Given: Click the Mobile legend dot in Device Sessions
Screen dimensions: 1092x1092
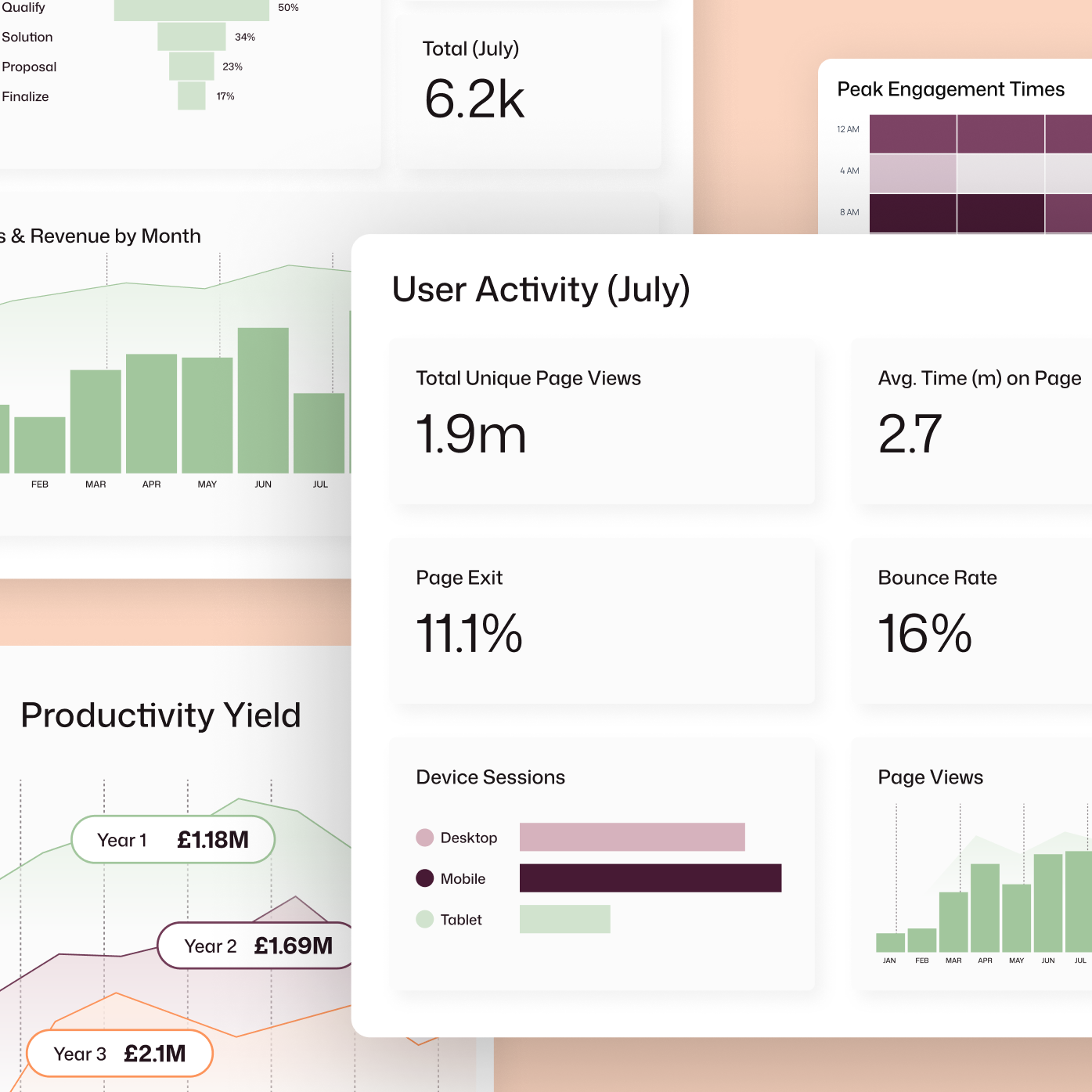Looking at the screenshot, I should pos(424,878).
